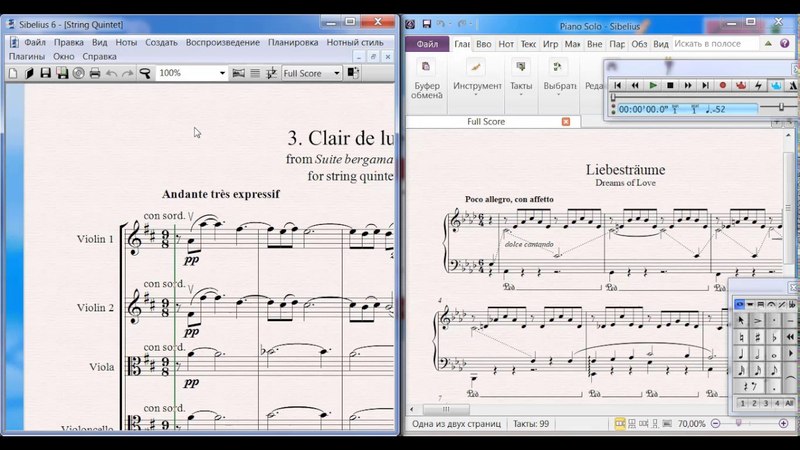Switch to the Обз ribbon tab

tap(639, 44)
